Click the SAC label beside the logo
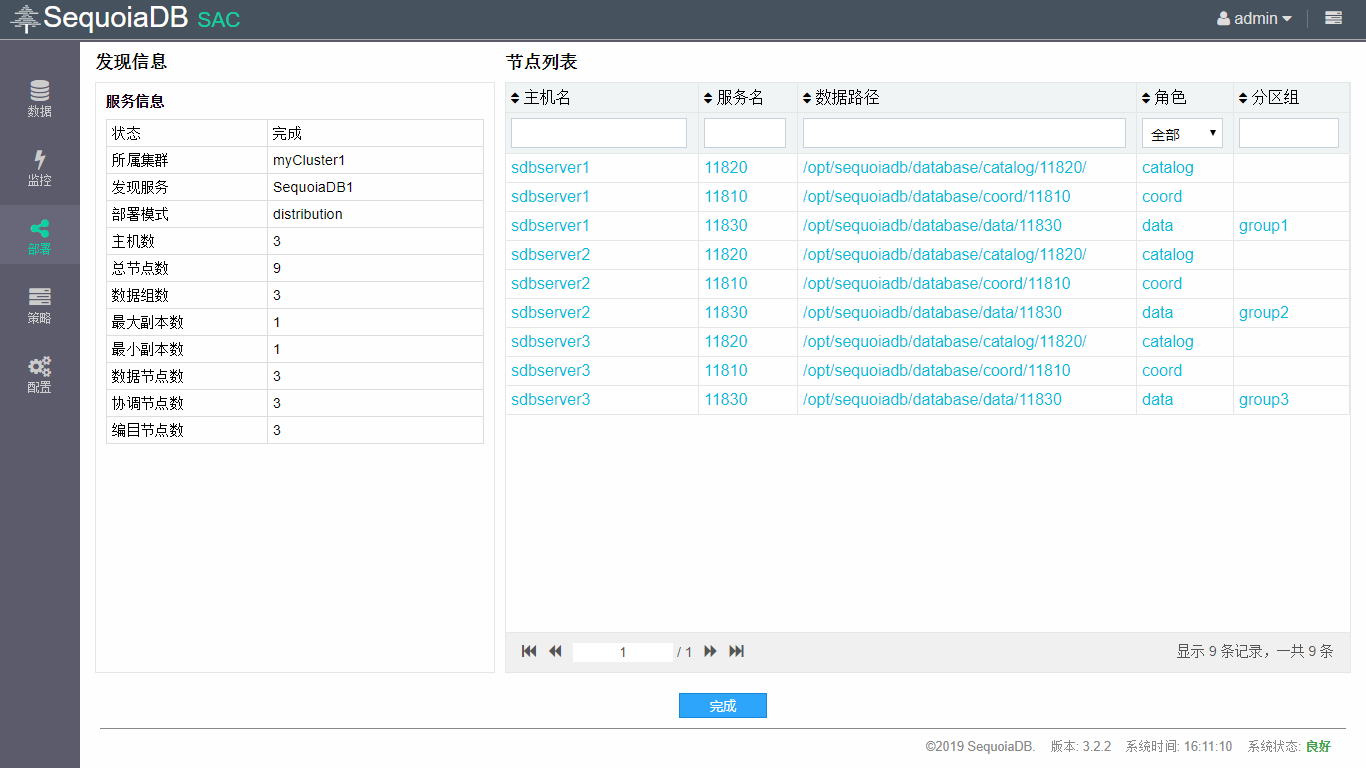The height and width of the screenshot is (768, 1366). tap(219, 20)
